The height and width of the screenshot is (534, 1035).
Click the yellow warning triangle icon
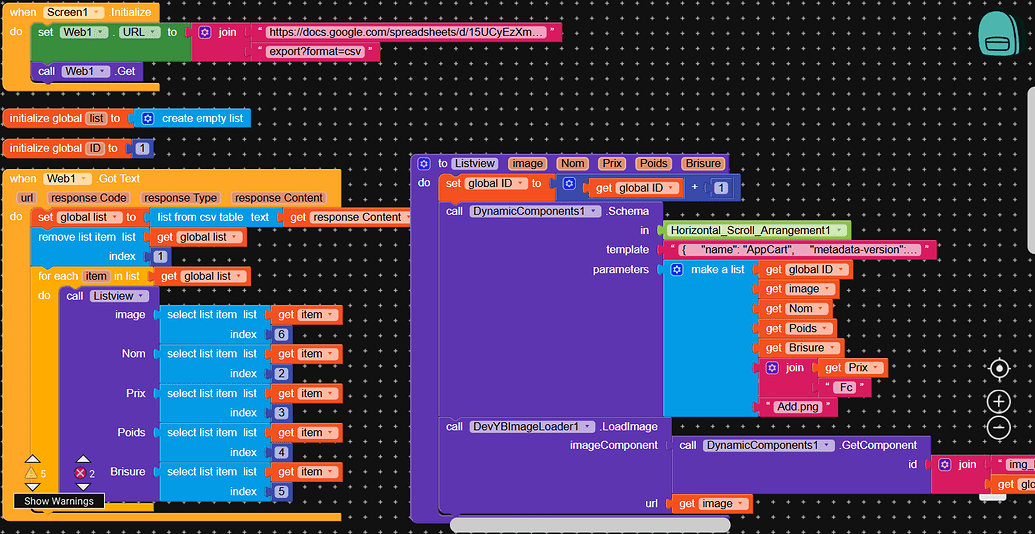coord(30,473)
